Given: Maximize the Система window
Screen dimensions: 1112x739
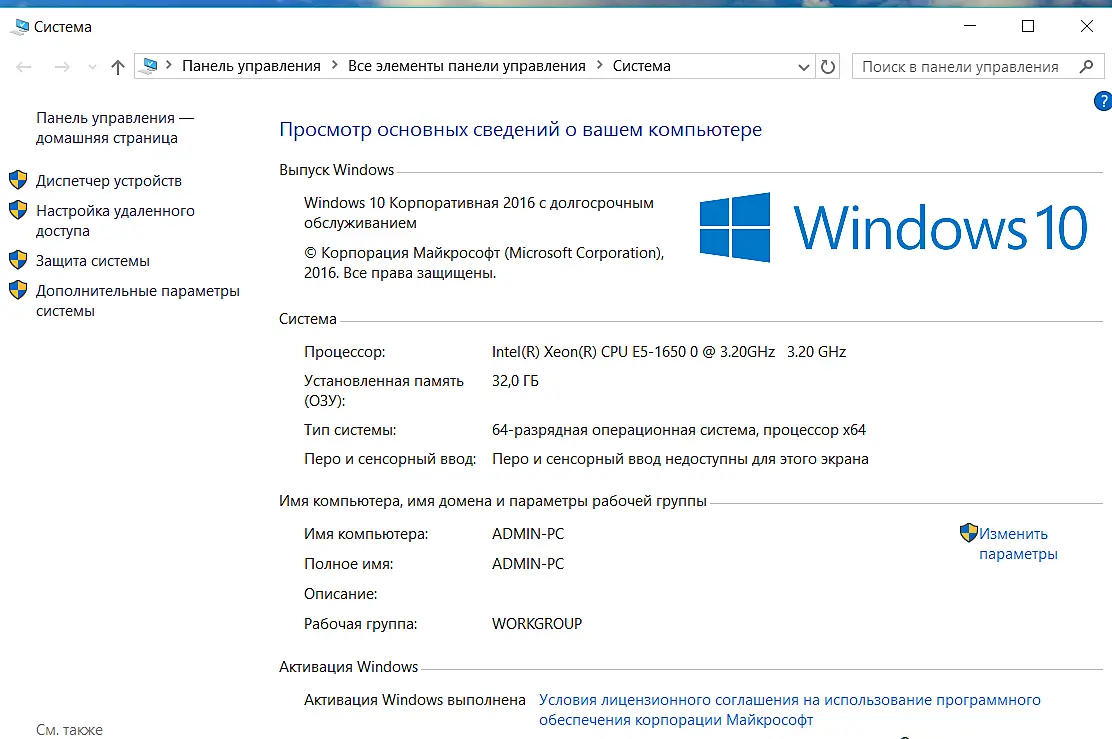Looking at the screenshot, I should click(x=1028, y=26).
